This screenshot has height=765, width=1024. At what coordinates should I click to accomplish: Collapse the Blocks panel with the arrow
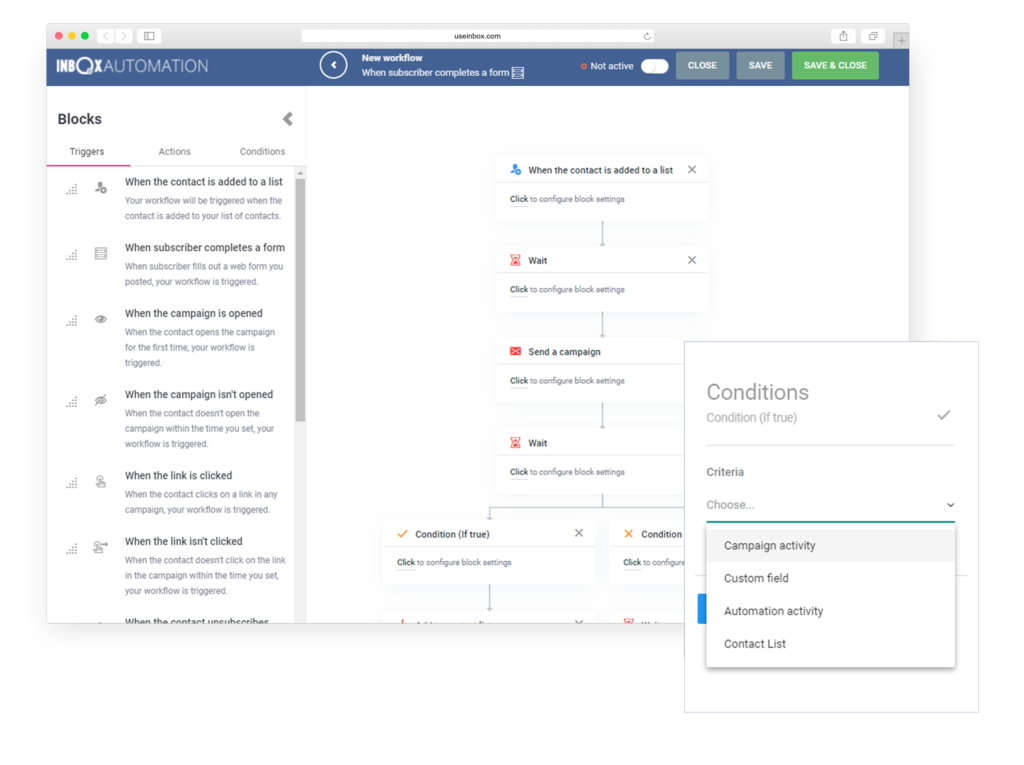pyautogui.click(x=287, y=119)
